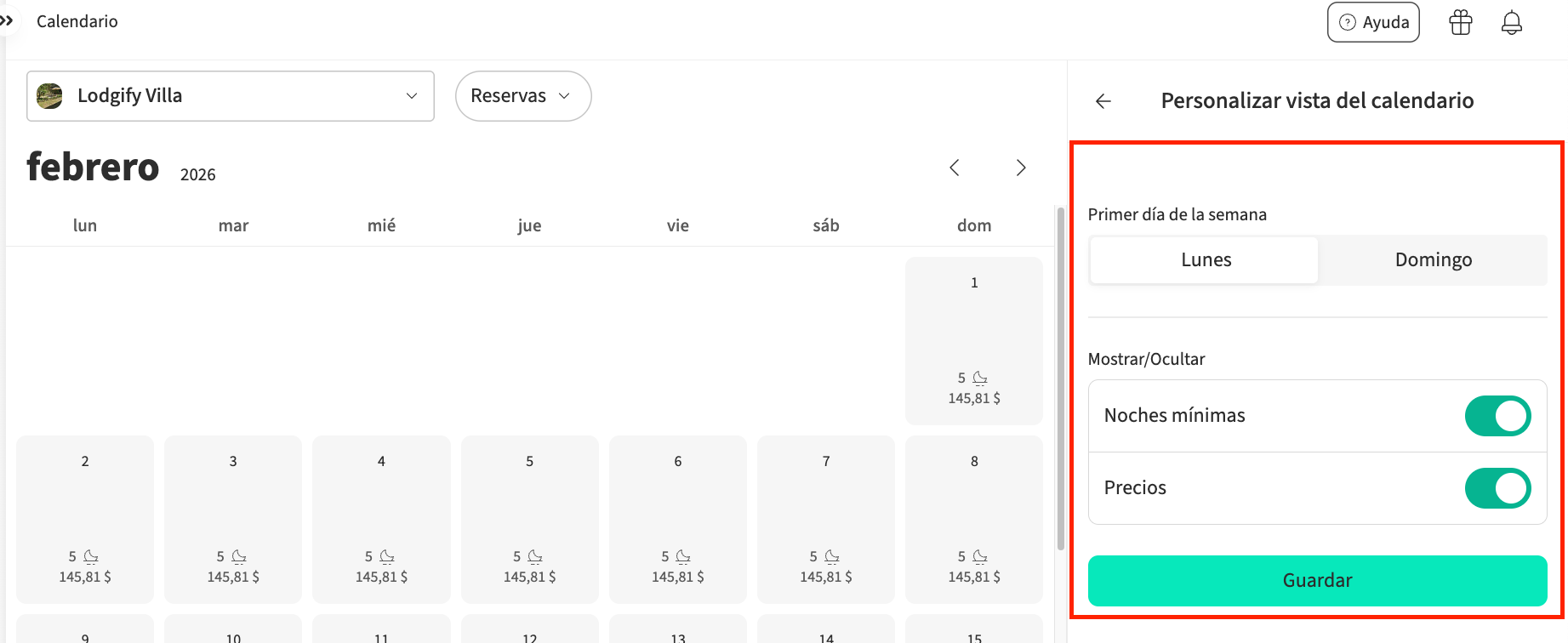
Task: Open the Ayuda help button
Action: point(1373,22)
